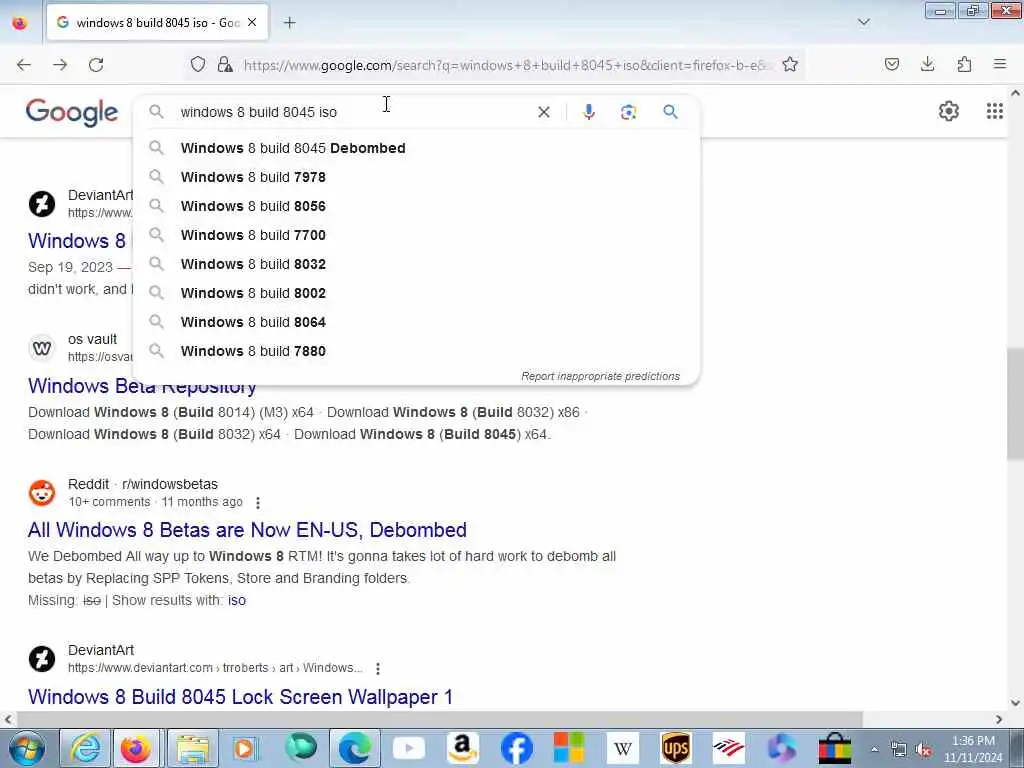The image size is (1024, 768).
Task: Submit the search with the blue magnifier
Action: [670, 112]
